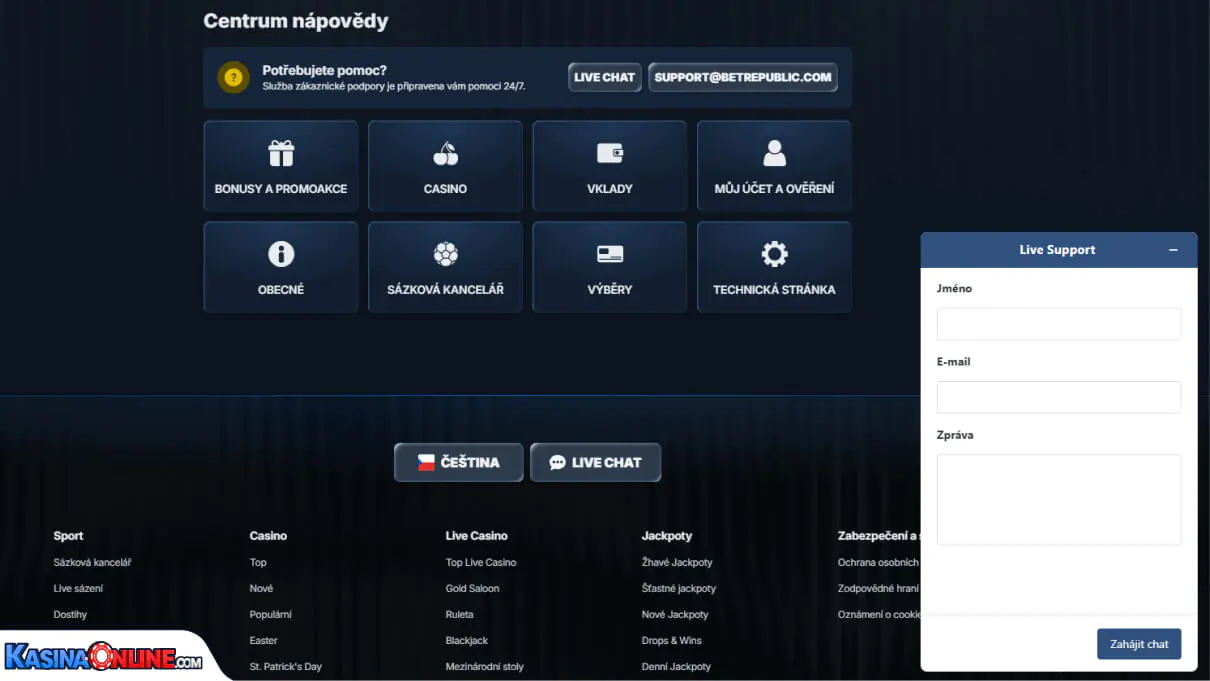Open the Casino cherry icon tile
1210x681 pixels.
(x=445, y=153)
